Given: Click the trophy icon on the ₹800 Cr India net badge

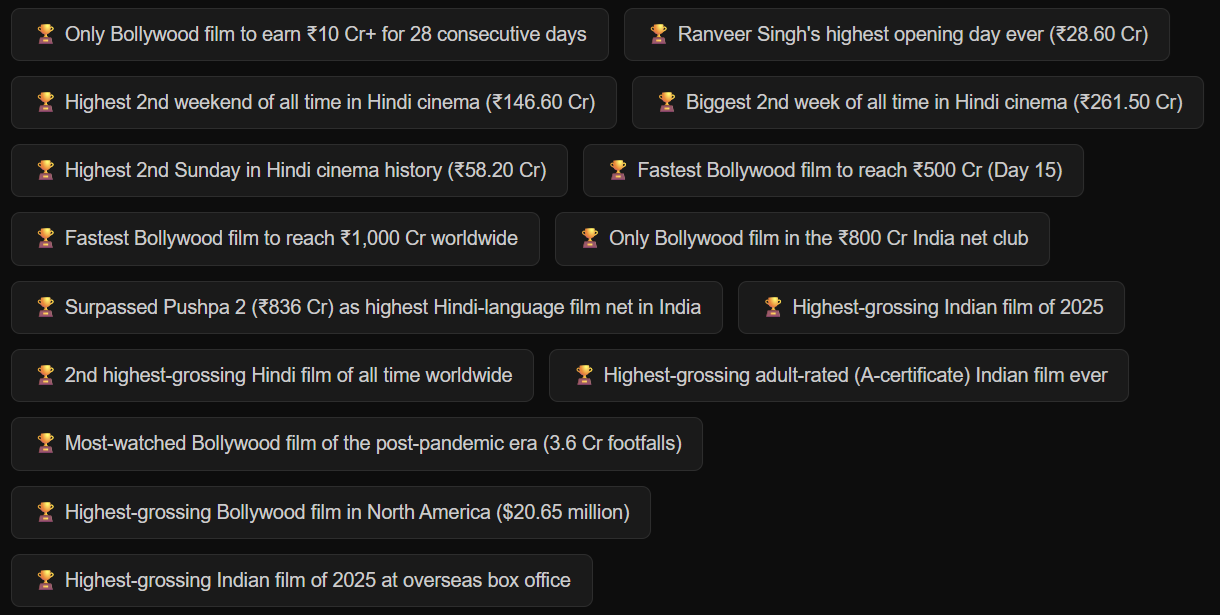Looking at the screenshot, I should pyautogui.click(x=591, y=238).
